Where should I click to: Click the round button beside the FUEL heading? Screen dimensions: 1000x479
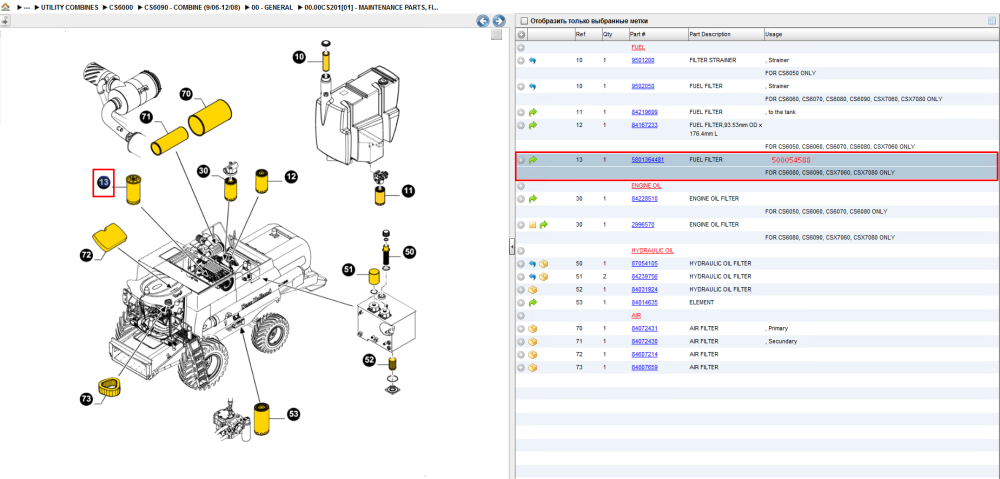tap(521, 47)
